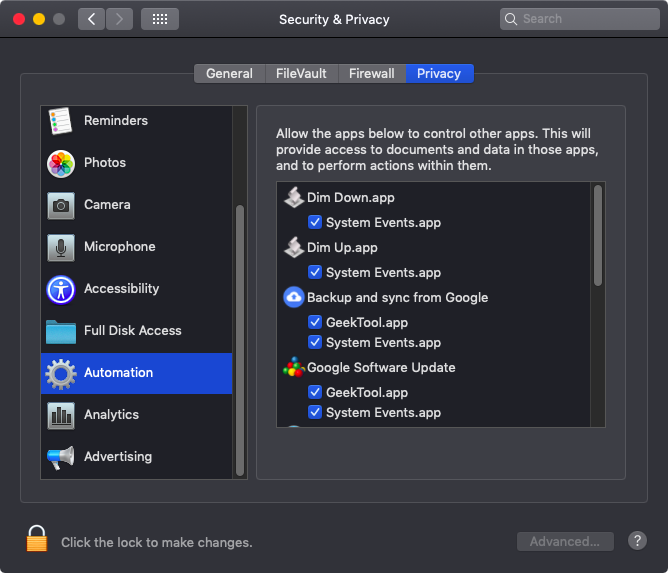The image size is (668, 573).
Task: Click the Backup and sync cloud icon
Action: point(294,297)
